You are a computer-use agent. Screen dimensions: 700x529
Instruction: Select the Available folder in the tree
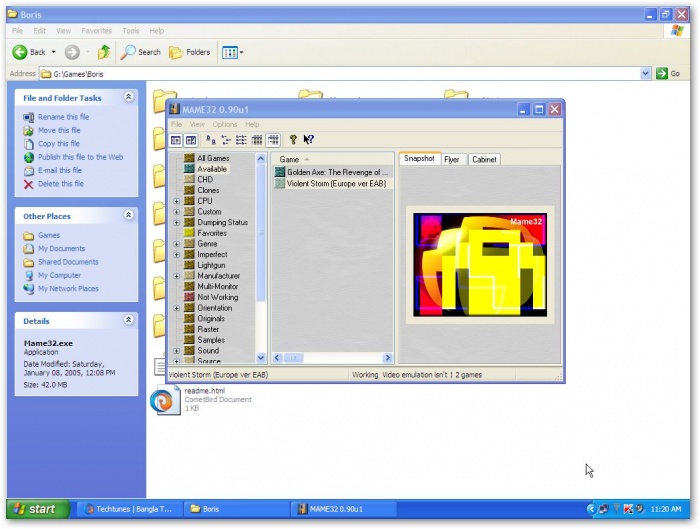(212, 169)
